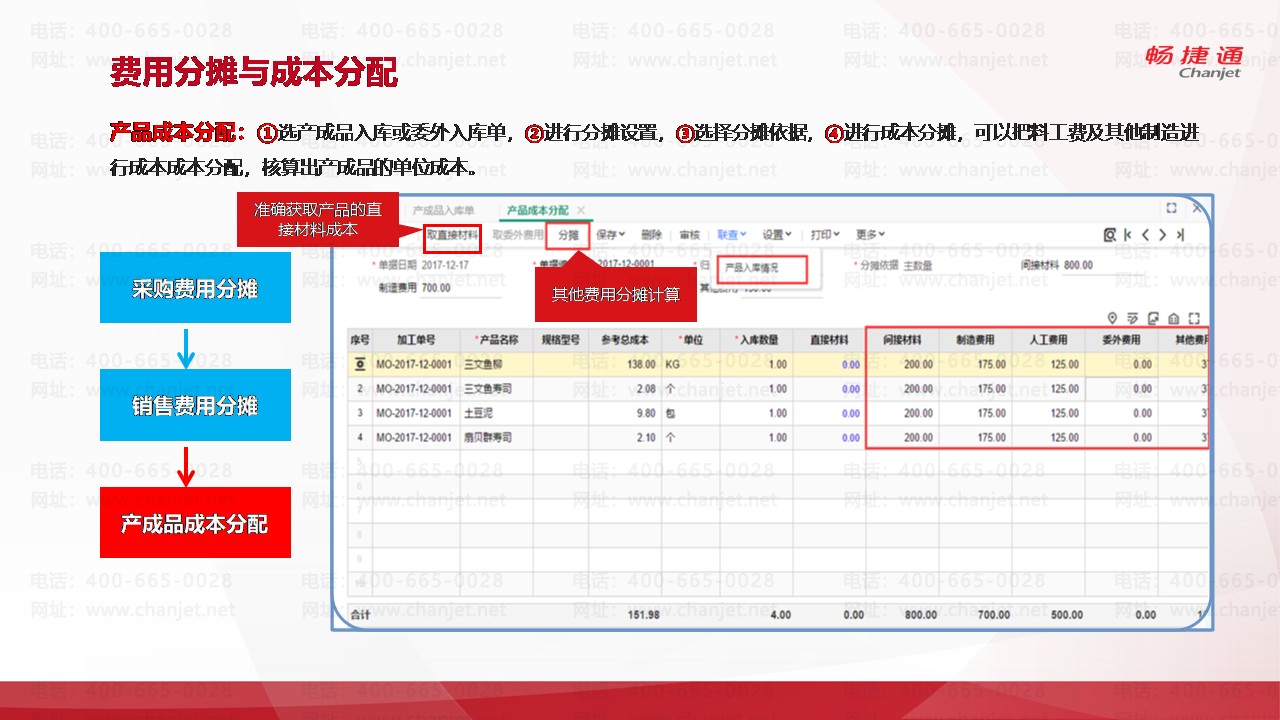Image resolution: width=1280 pixels, height=720 pixels.
Task: Click the print preview magnifier icon
Action: point(1110,235)
